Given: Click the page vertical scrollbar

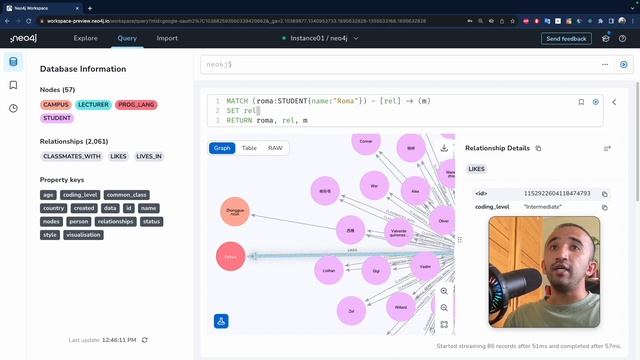Looking at the screenshot, I should pyautogui.click(x=637, y=141).
